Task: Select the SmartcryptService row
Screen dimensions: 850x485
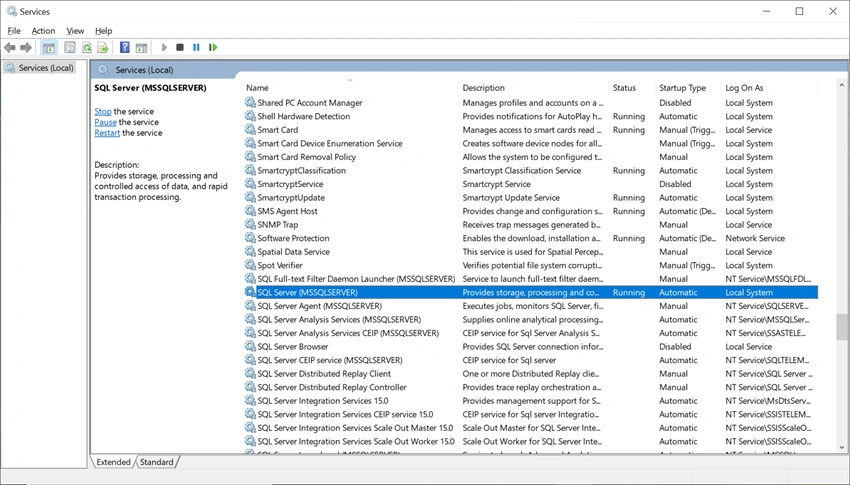Action: (x=530, y=184)
